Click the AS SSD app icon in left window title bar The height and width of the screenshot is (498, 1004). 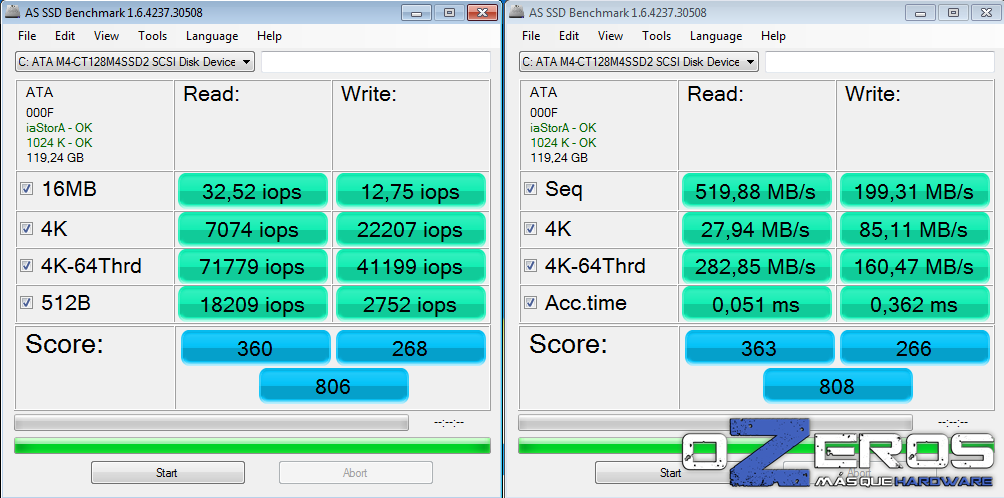coord(12,12)
